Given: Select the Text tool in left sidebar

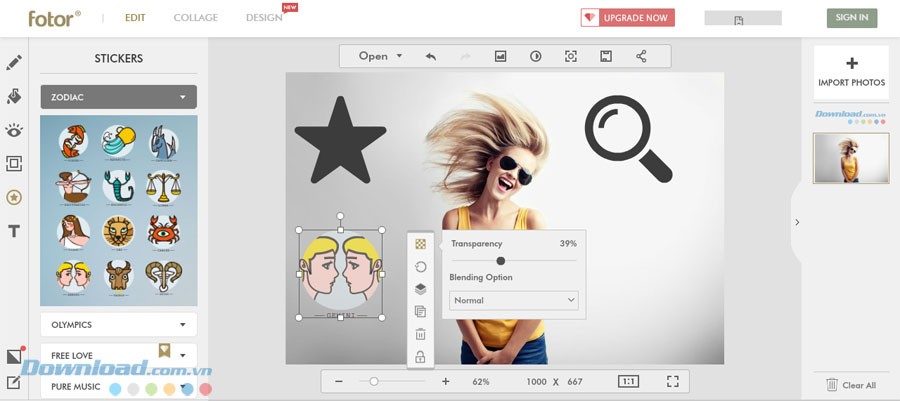Looking at the screenshot, I should (x=14, y=231).
